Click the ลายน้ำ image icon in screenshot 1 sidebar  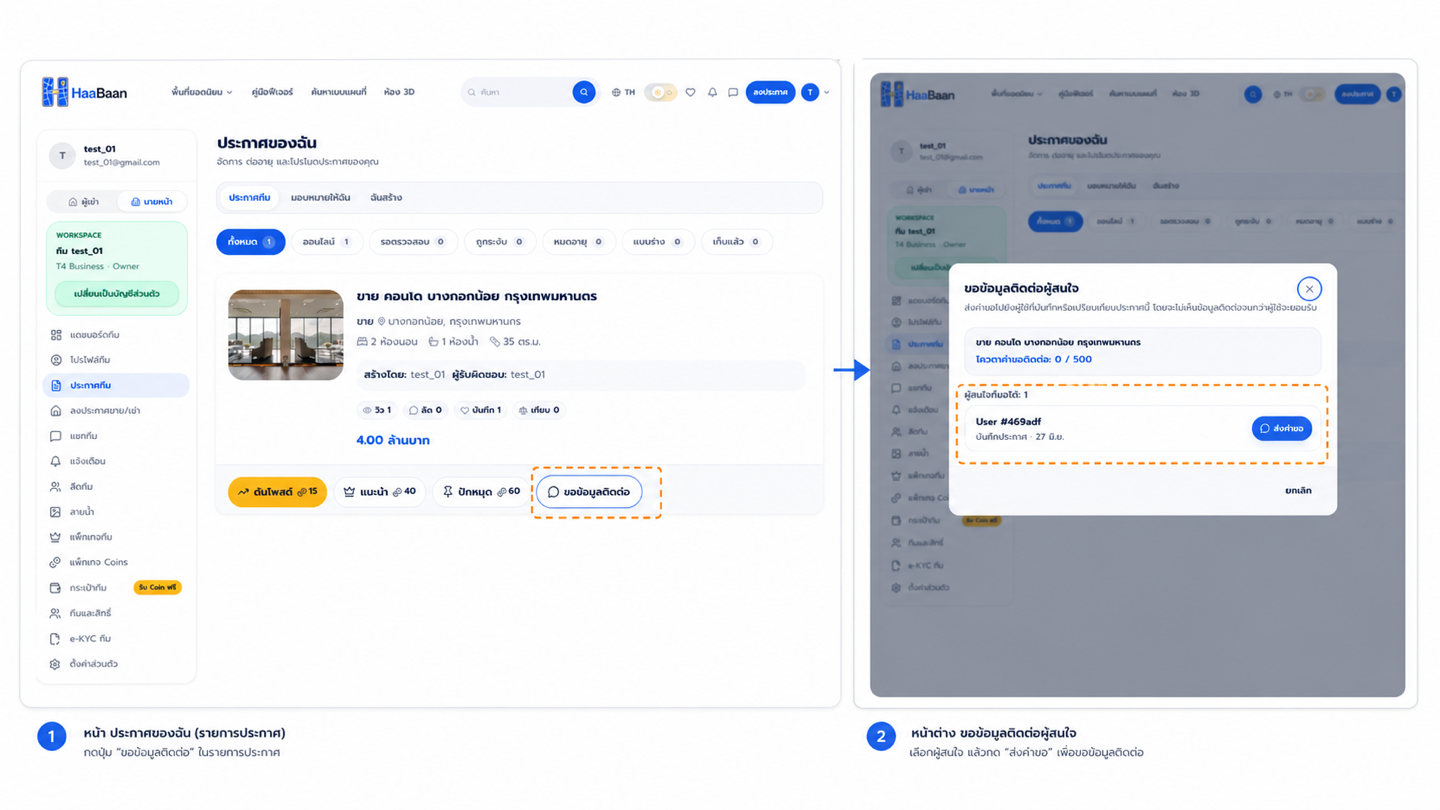click(56, 512)
